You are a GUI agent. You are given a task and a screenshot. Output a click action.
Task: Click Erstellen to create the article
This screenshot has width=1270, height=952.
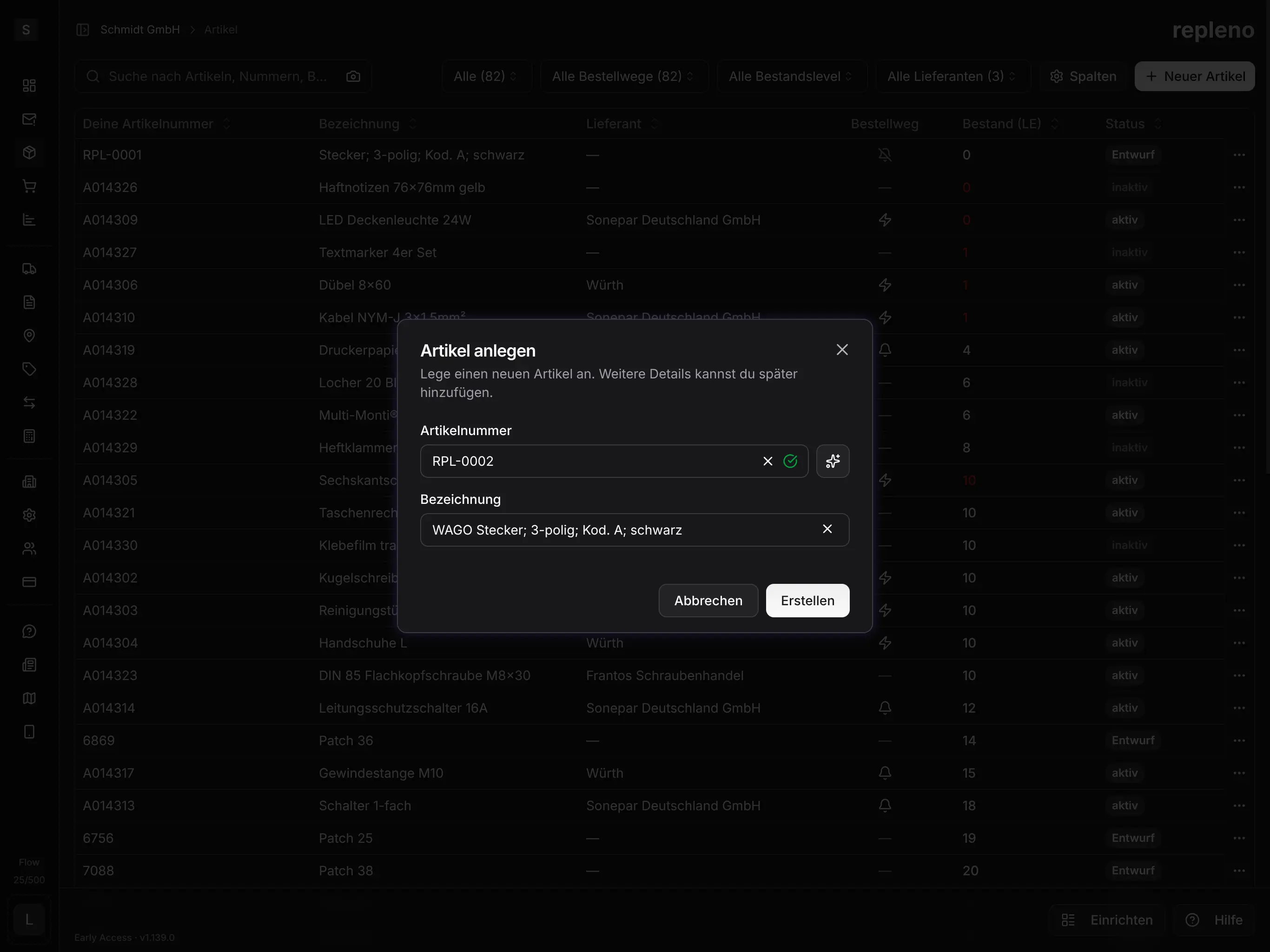[x=807, y=600]
